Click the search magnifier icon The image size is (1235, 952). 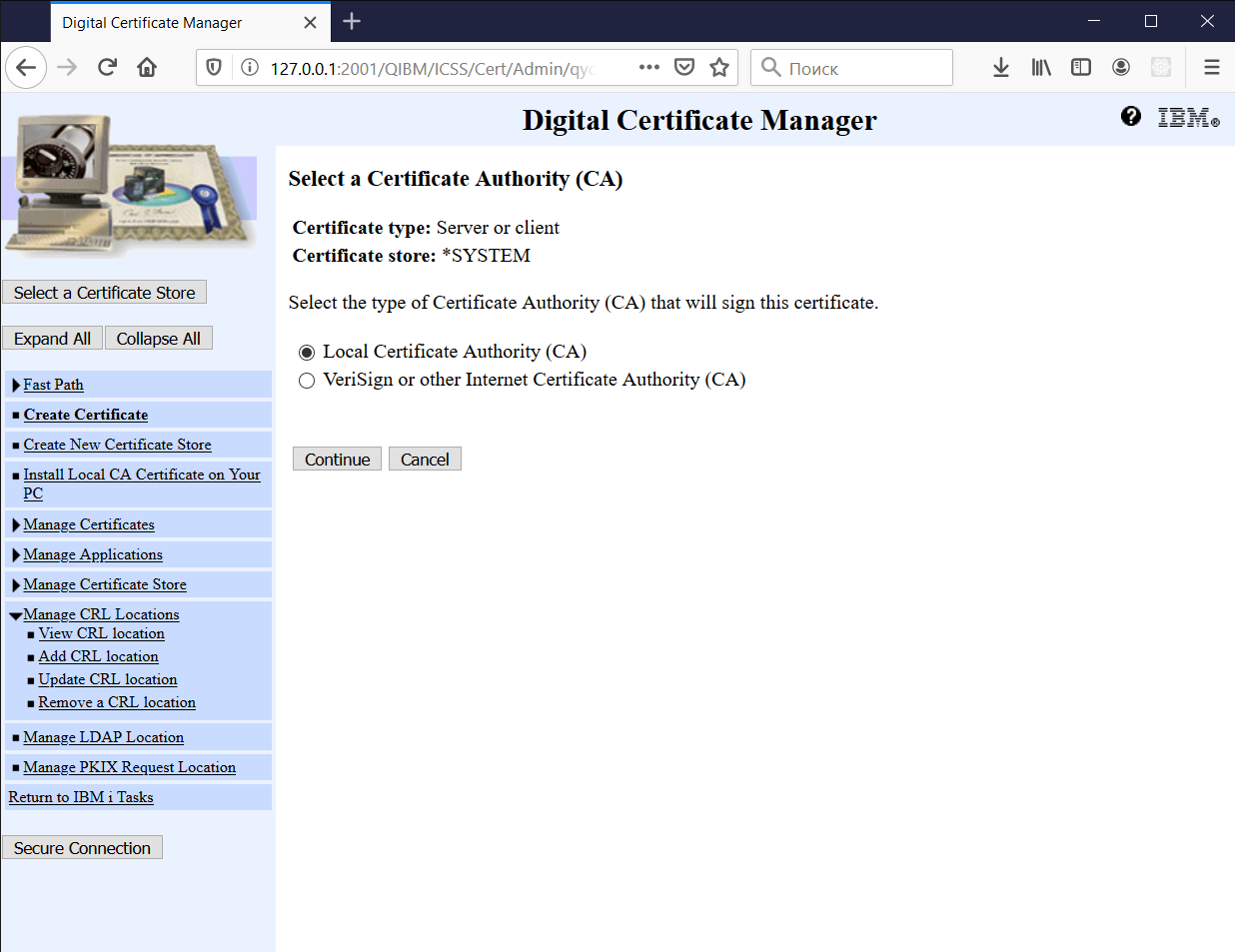[x=770, y=67]
